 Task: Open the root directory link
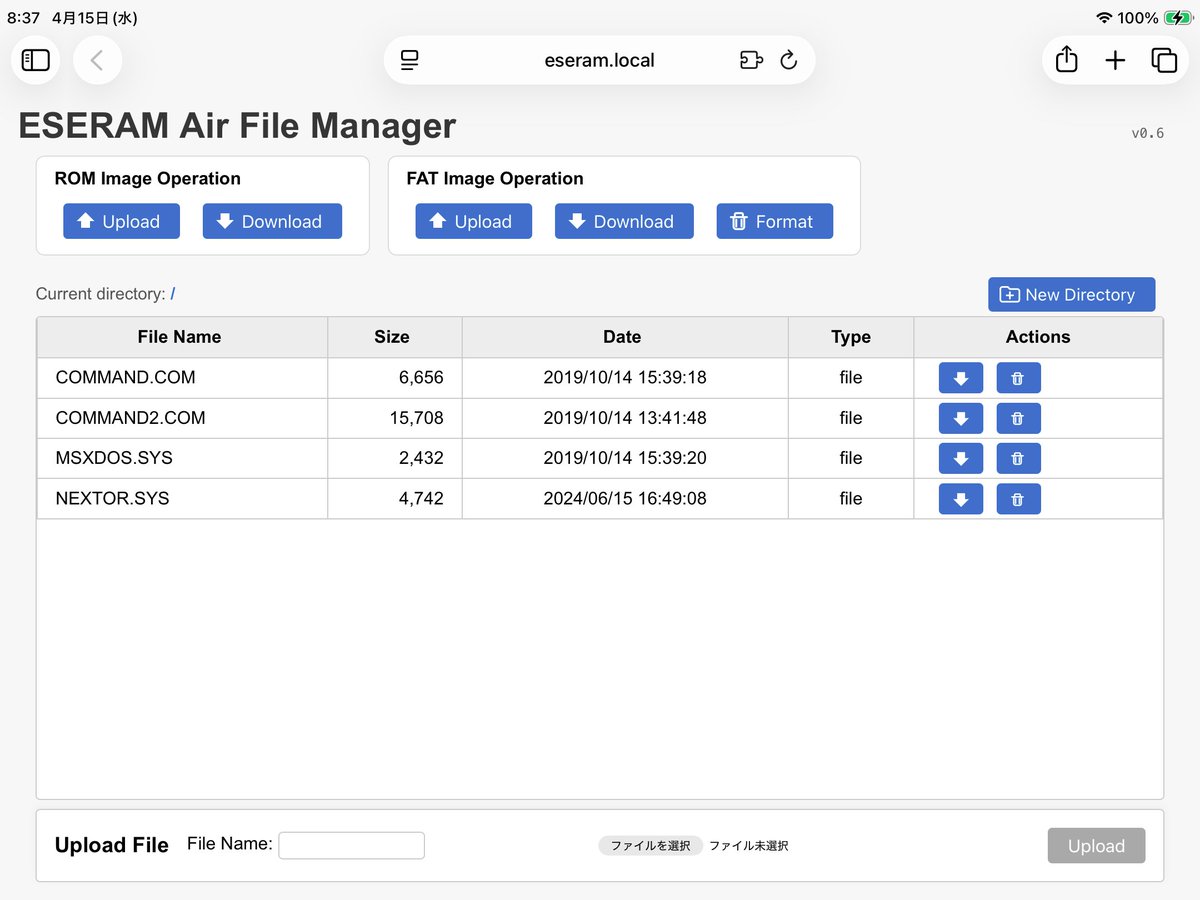point(173,294)
